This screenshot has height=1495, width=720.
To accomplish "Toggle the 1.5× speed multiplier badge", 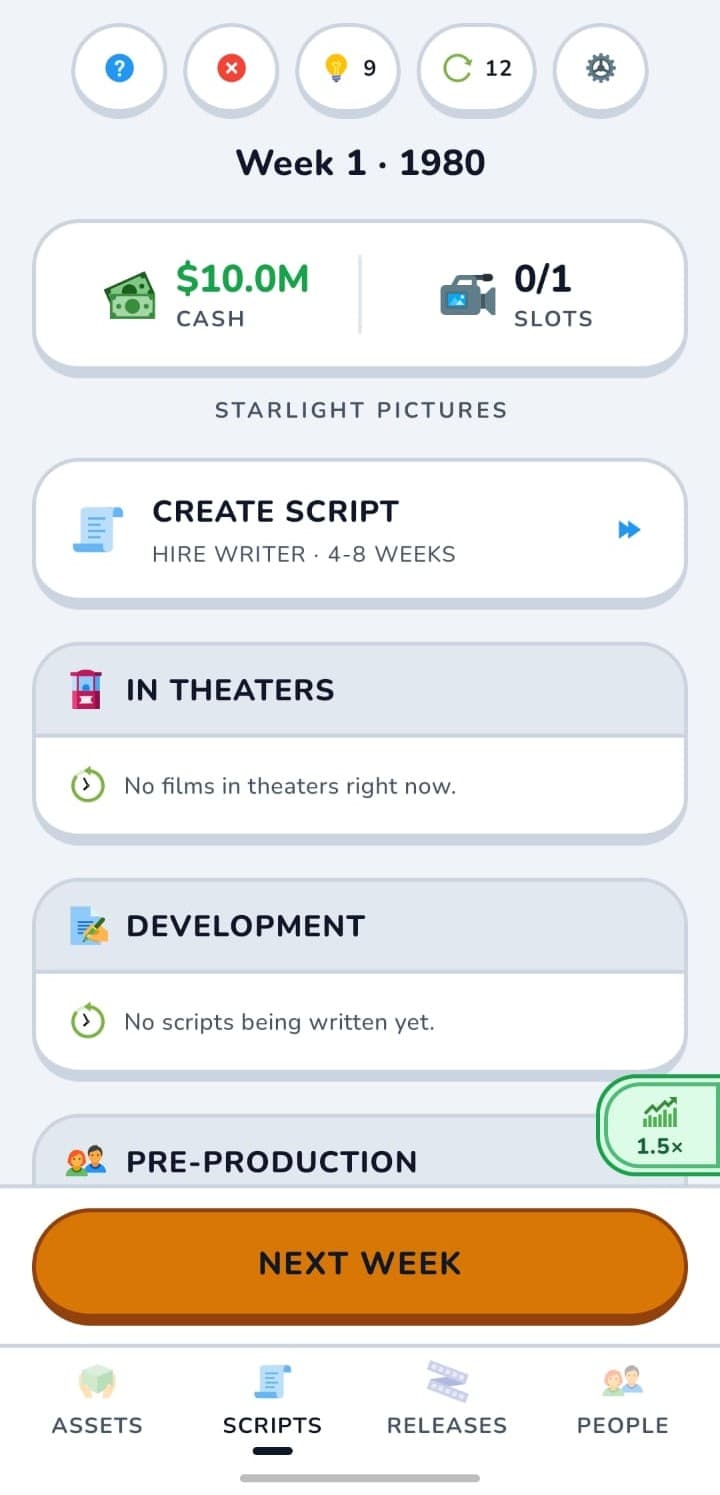I will [x=659, y=1125].
